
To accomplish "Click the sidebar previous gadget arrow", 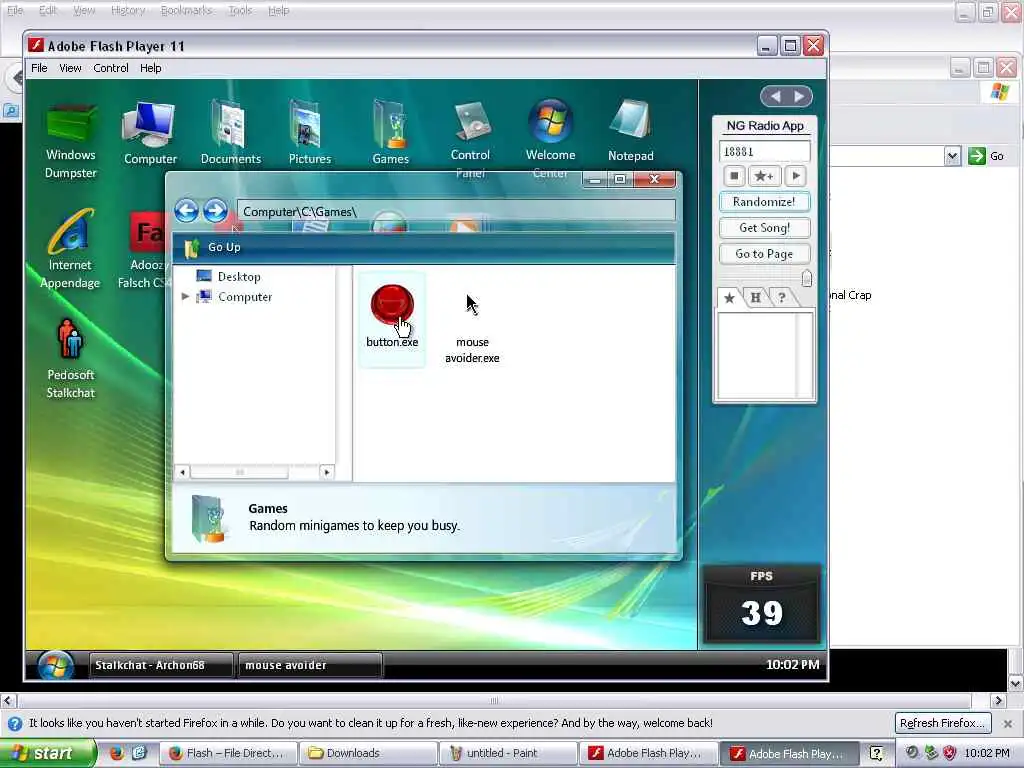I will tap(775, 97).
